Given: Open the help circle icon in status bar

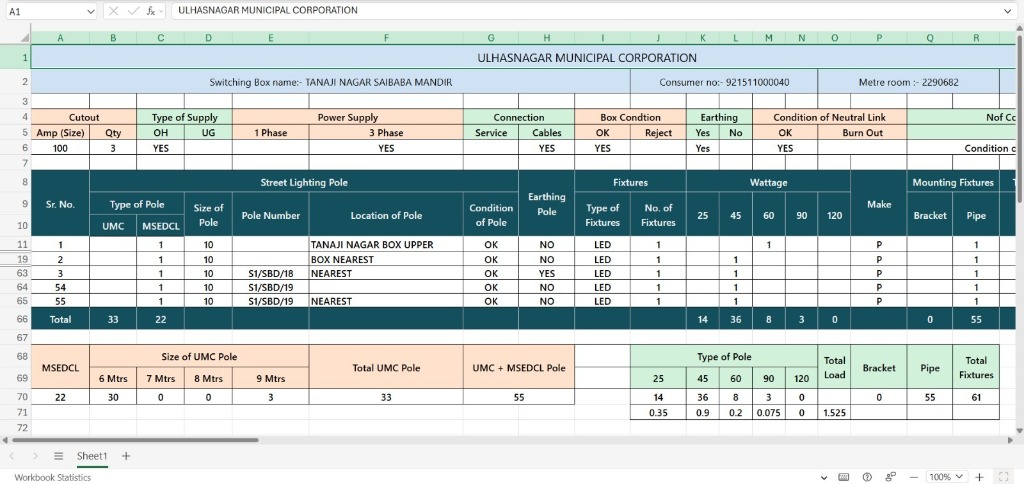Looking at the screenshot, I should pos(867,477).
